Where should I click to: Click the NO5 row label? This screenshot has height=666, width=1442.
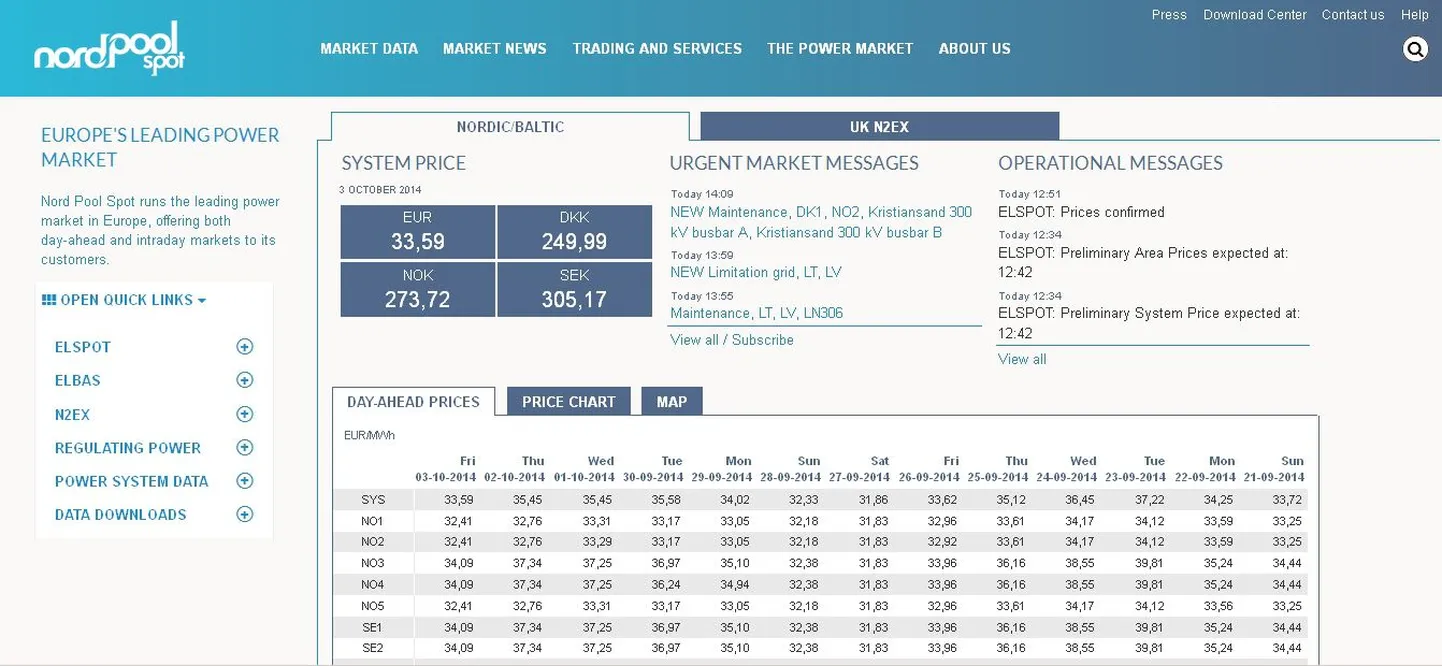tap(372, 606)
